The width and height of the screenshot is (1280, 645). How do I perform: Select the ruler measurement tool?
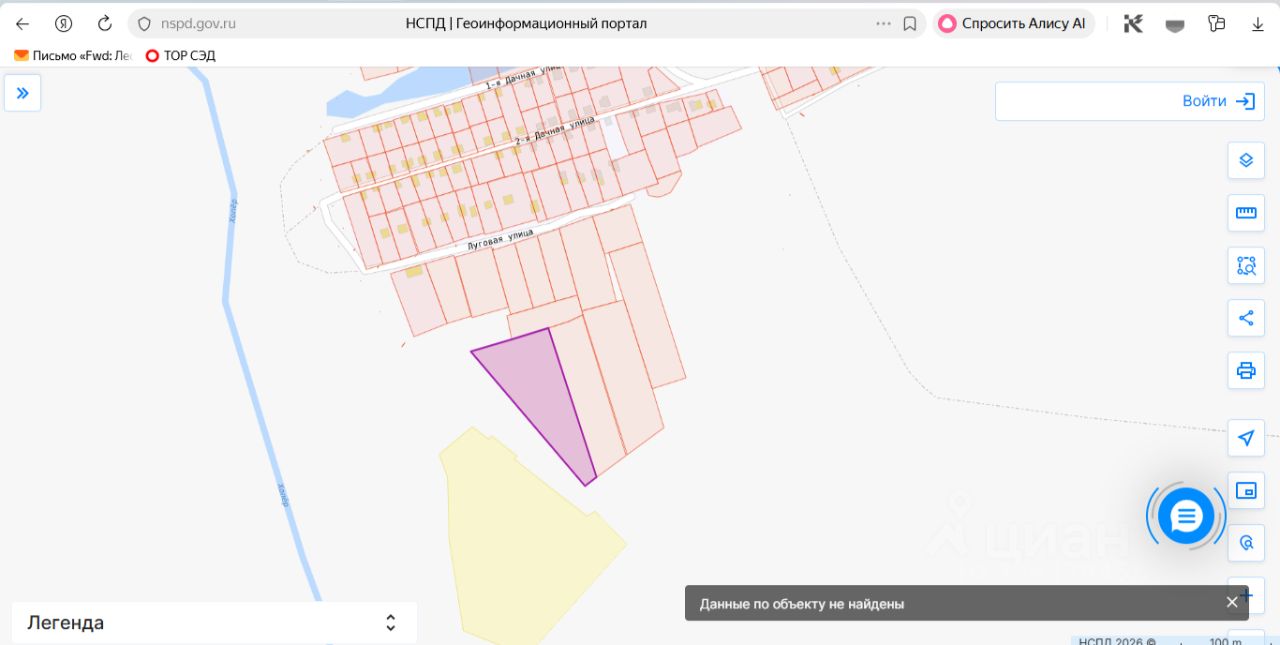[x=1246, y=212]
